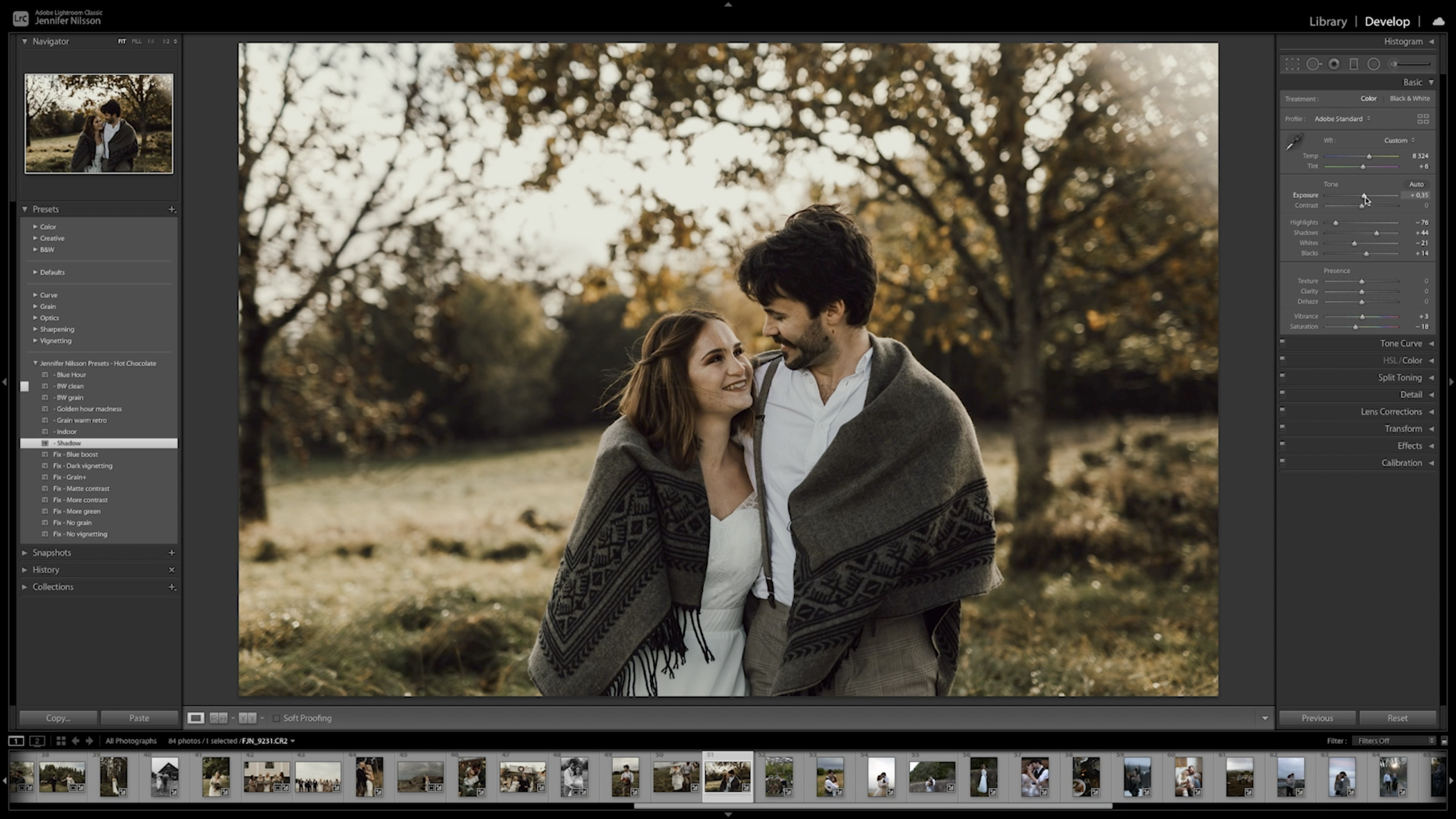
Task: Switch treatment to Black & White
Action: [1409, 98]
